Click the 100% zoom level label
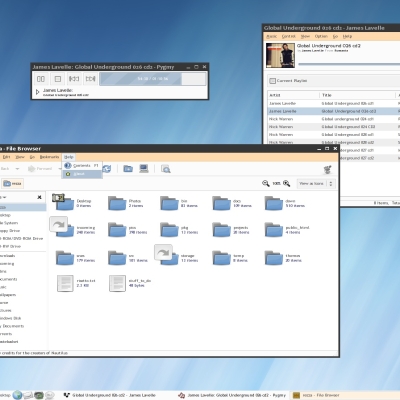The width and height of the screenshot is (400, 400). (276, 183)
